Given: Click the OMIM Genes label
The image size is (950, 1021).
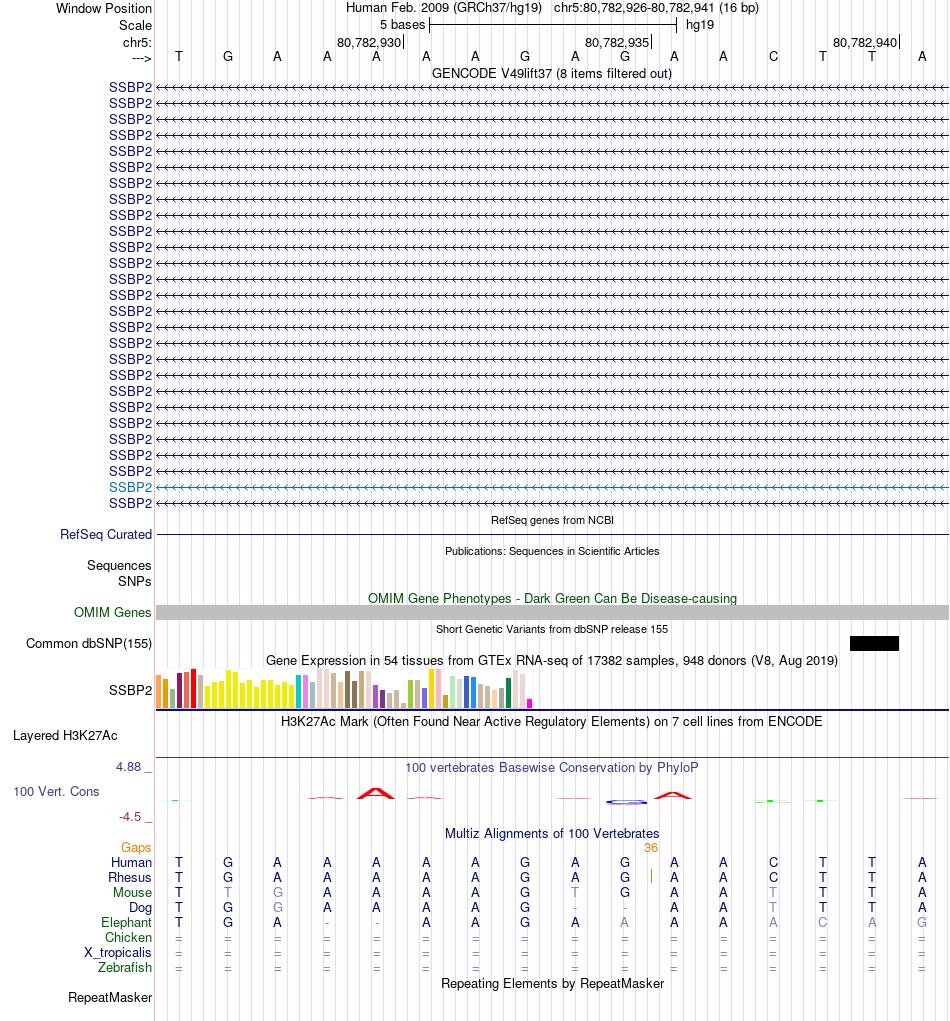Looking at the screenshot, I should click(113, 613).
